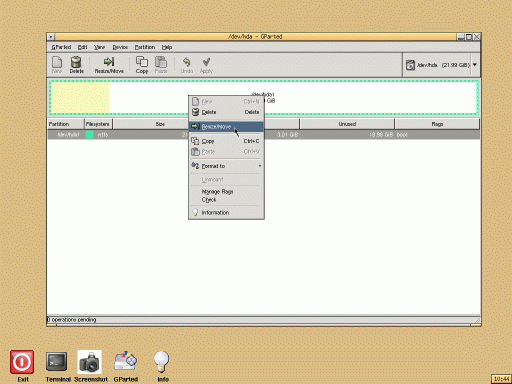Launch GParted from desktop icon
The image size is (512, 384).
(125, 361)
